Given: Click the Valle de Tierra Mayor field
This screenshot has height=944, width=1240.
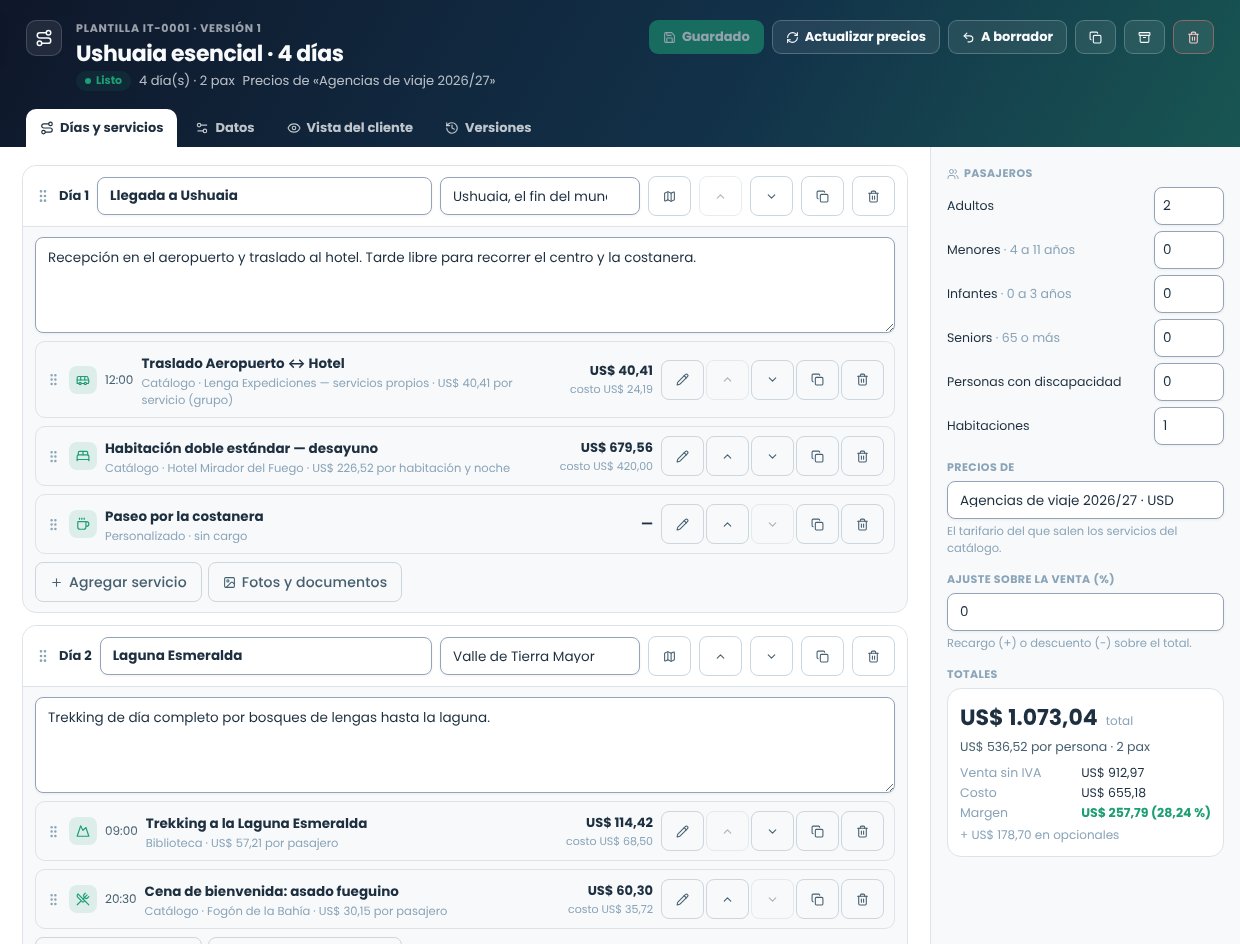Looking at the screenshot, I should pos(540,656).
